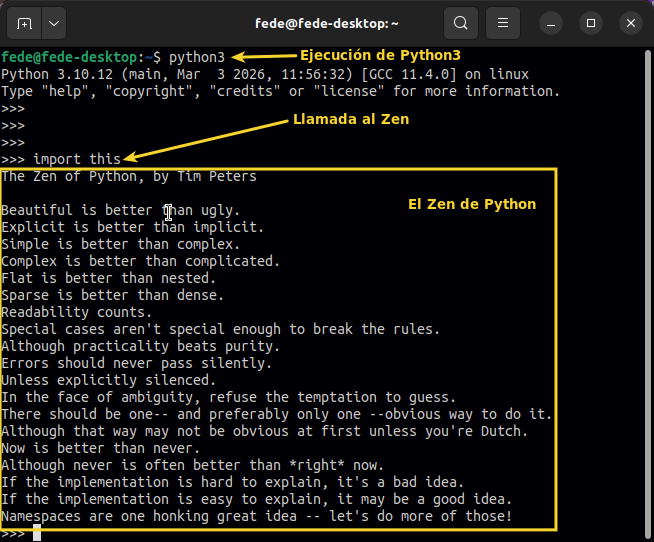Click the line 'Explicit is better than implicit.'
This screenshot has height=542, width=654.
(133, 227)
